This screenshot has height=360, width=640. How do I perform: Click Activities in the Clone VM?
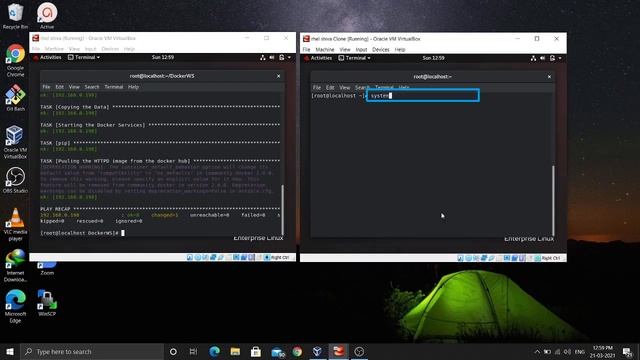pyautogui.click(x=321, y=58)
